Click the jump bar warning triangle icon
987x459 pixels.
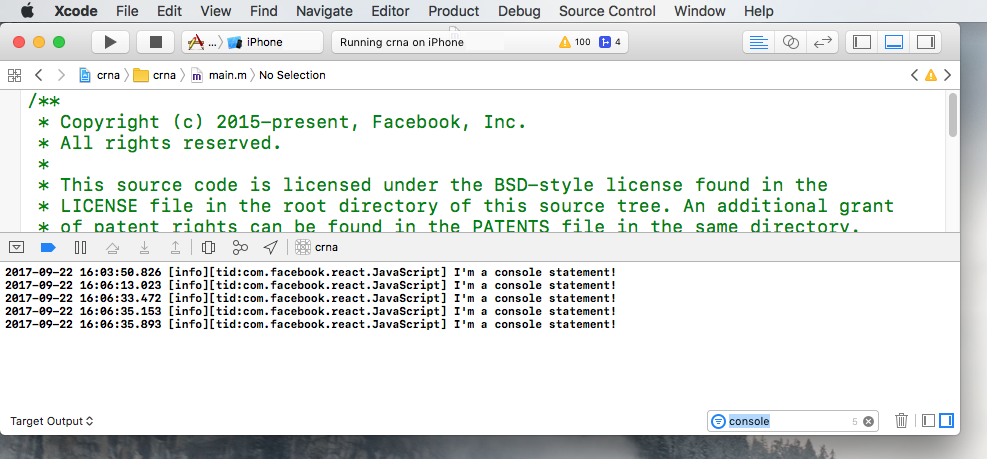pos(931,75)
